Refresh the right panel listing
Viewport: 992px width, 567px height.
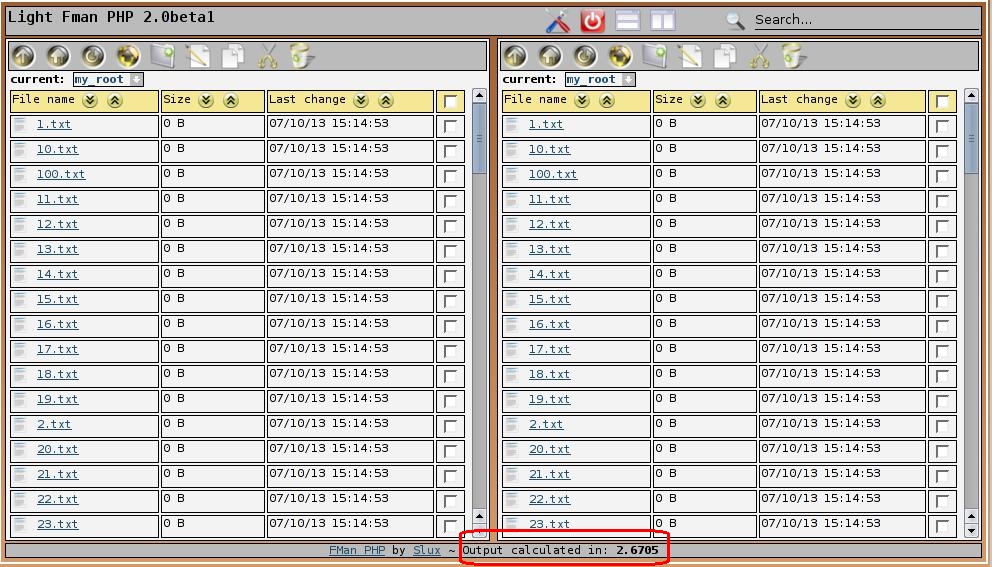(x=585, y=56)
